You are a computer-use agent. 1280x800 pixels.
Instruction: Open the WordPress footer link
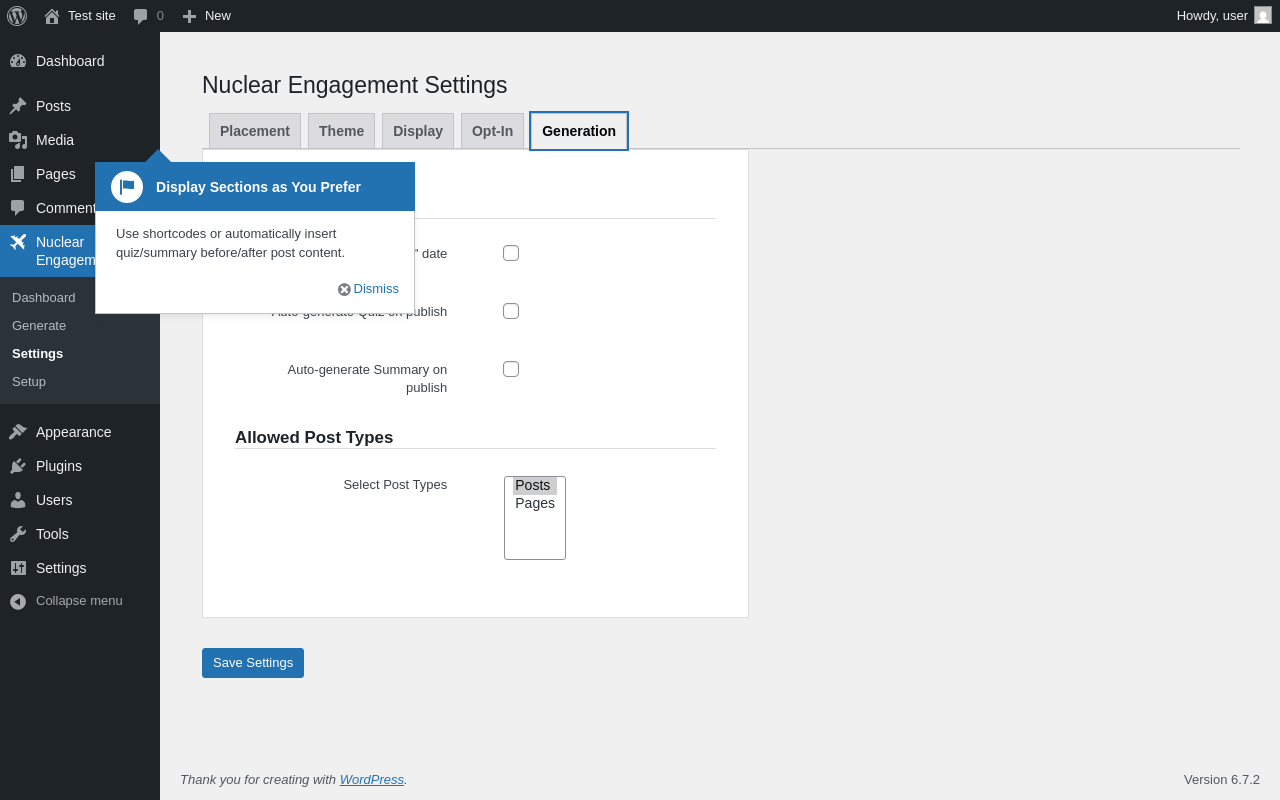(372, 779)
